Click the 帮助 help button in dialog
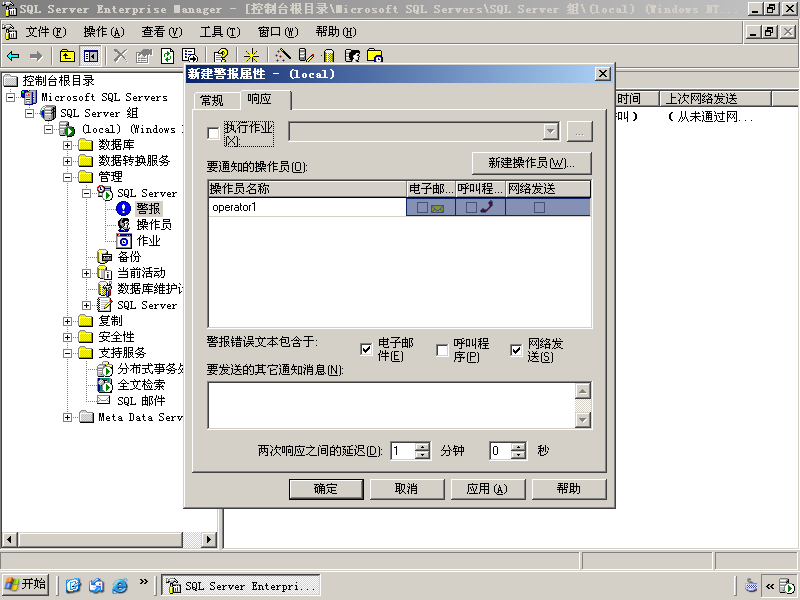The width and height of the screenshot is (800, 600). (x=569, y=489)
